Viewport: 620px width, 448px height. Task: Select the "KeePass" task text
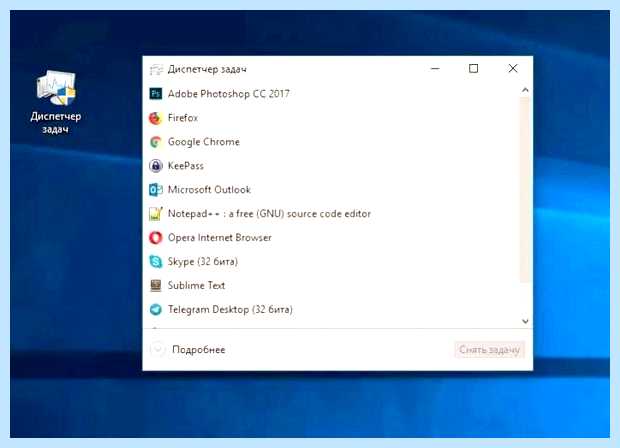click(185, 166)
